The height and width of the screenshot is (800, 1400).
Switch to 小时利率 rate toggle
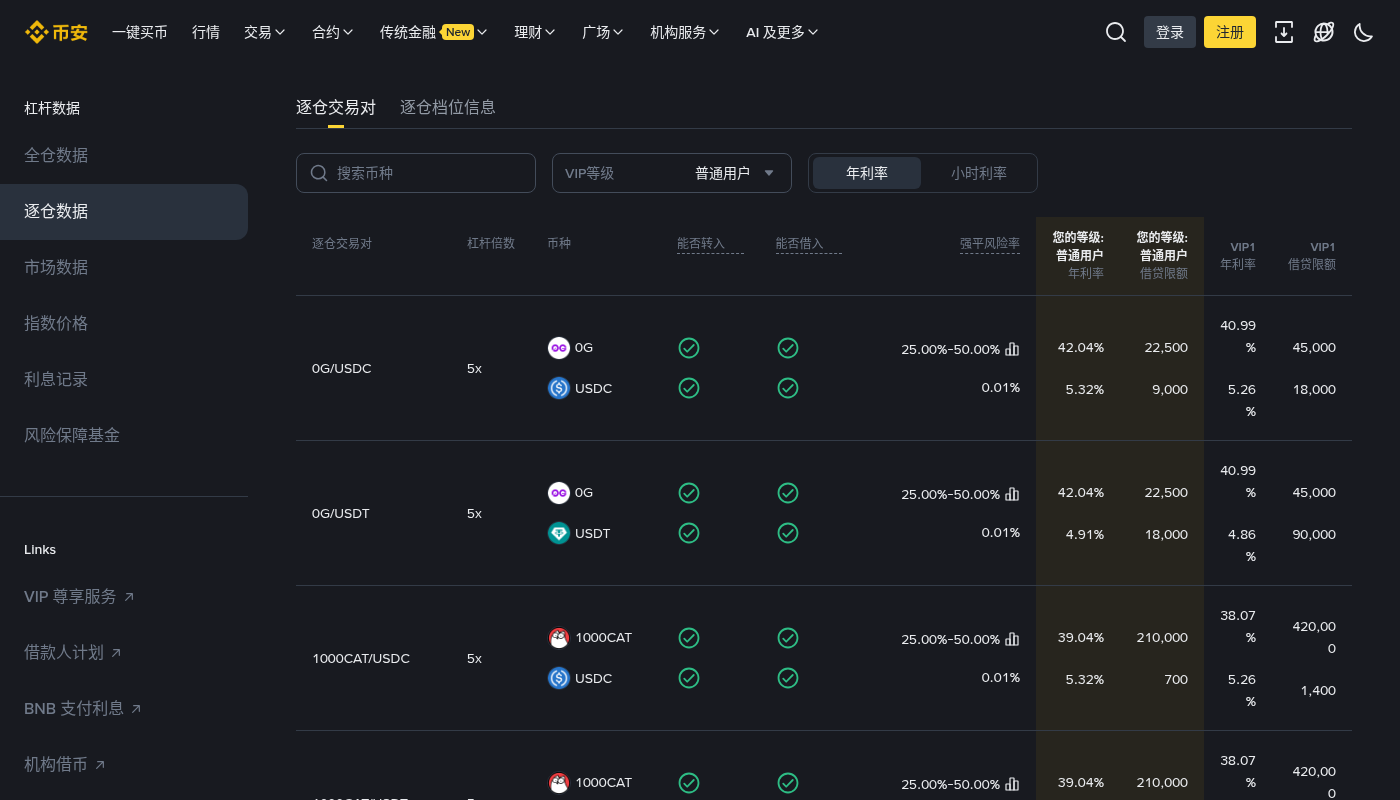tap(979, 173)
